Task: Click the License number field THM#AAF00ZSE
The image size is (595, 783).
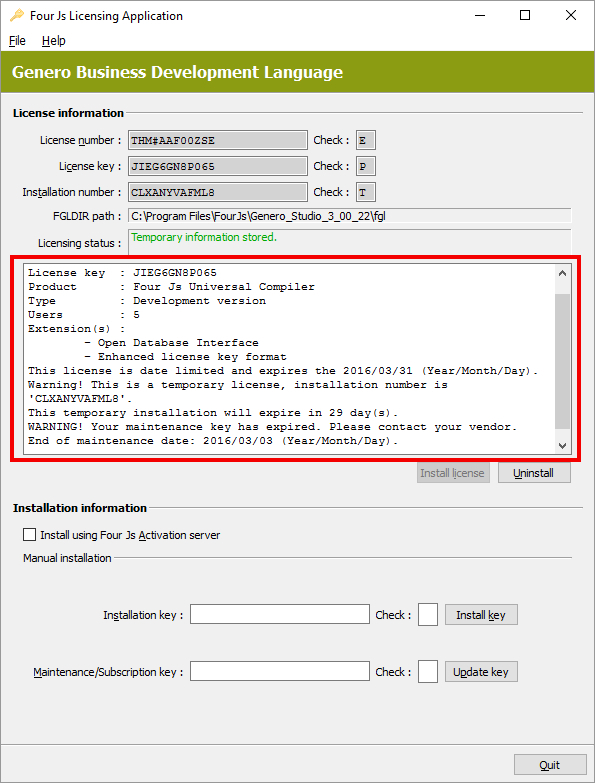Action: tap(218, 140)
